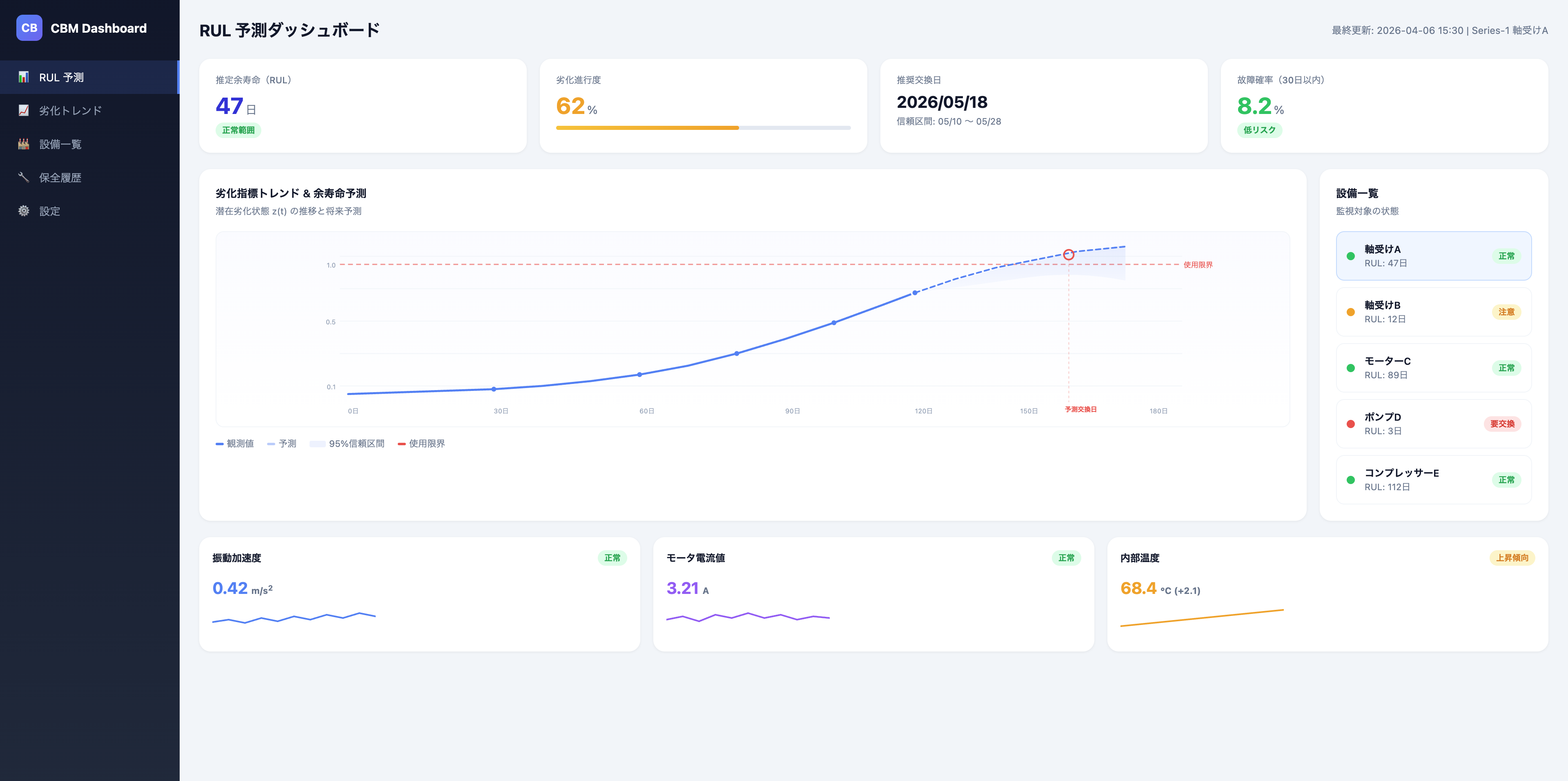Click the 設定 gear icon
Screen dimensions: 1568x781
24,211
